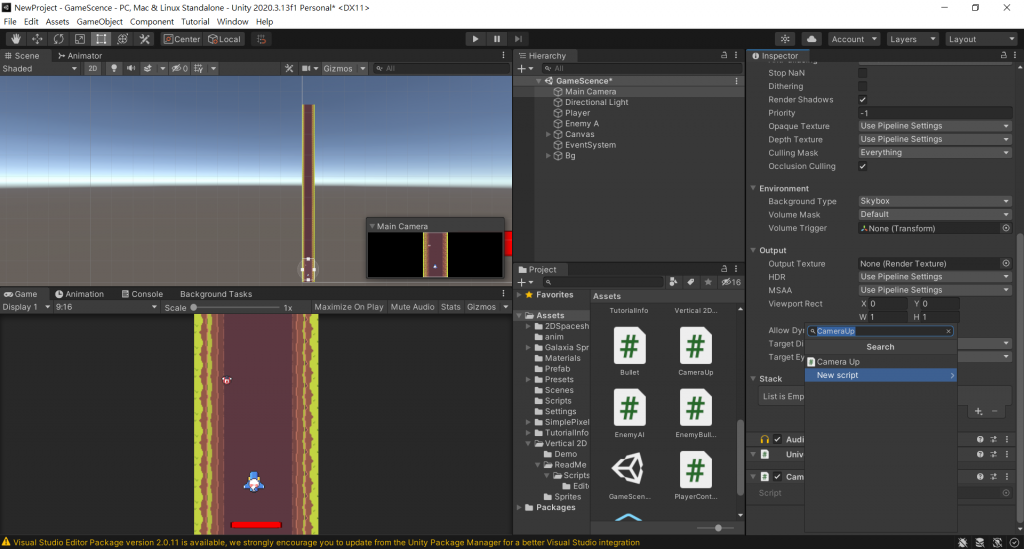Select the Hand tool in the toolbar
Viewport: 1024px width, 549px height.
[x=16, y=39]
